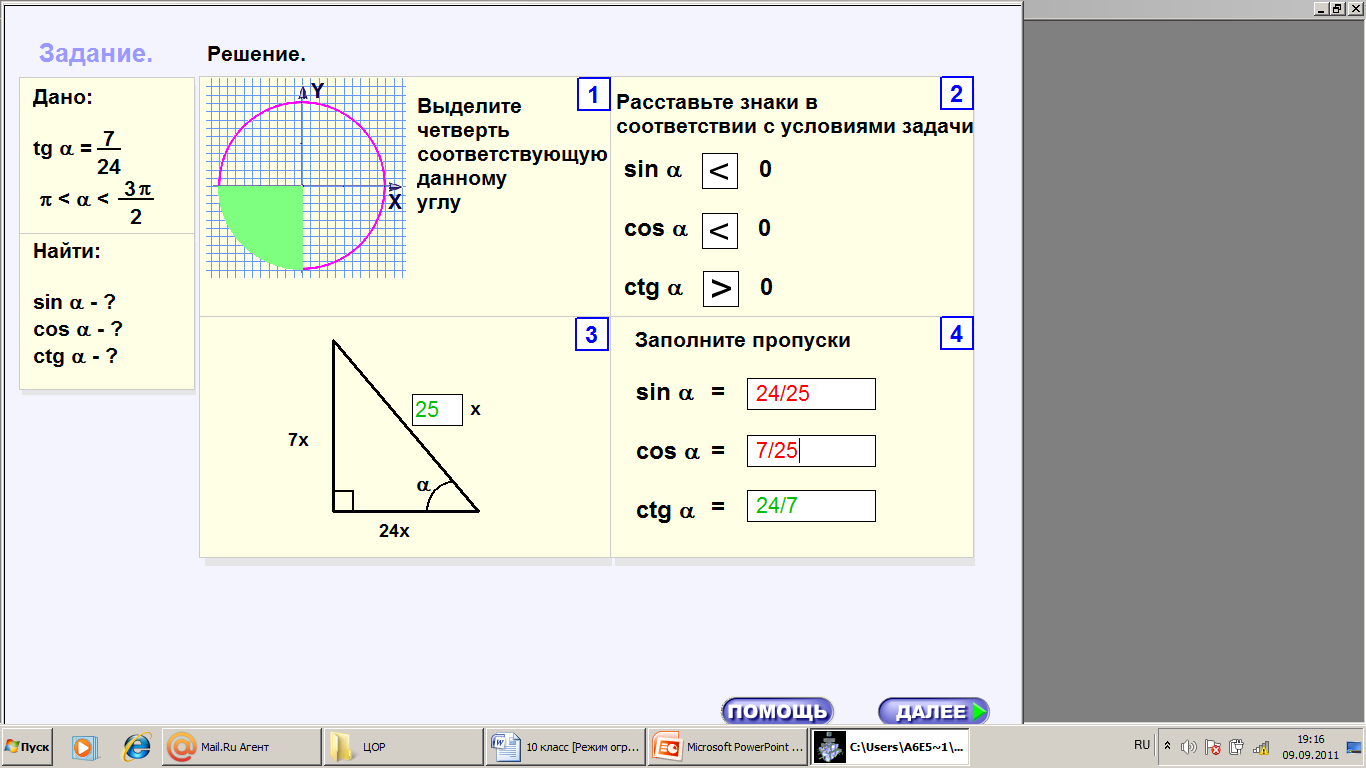Open the volume speaker tray icon

(1189, 747)
